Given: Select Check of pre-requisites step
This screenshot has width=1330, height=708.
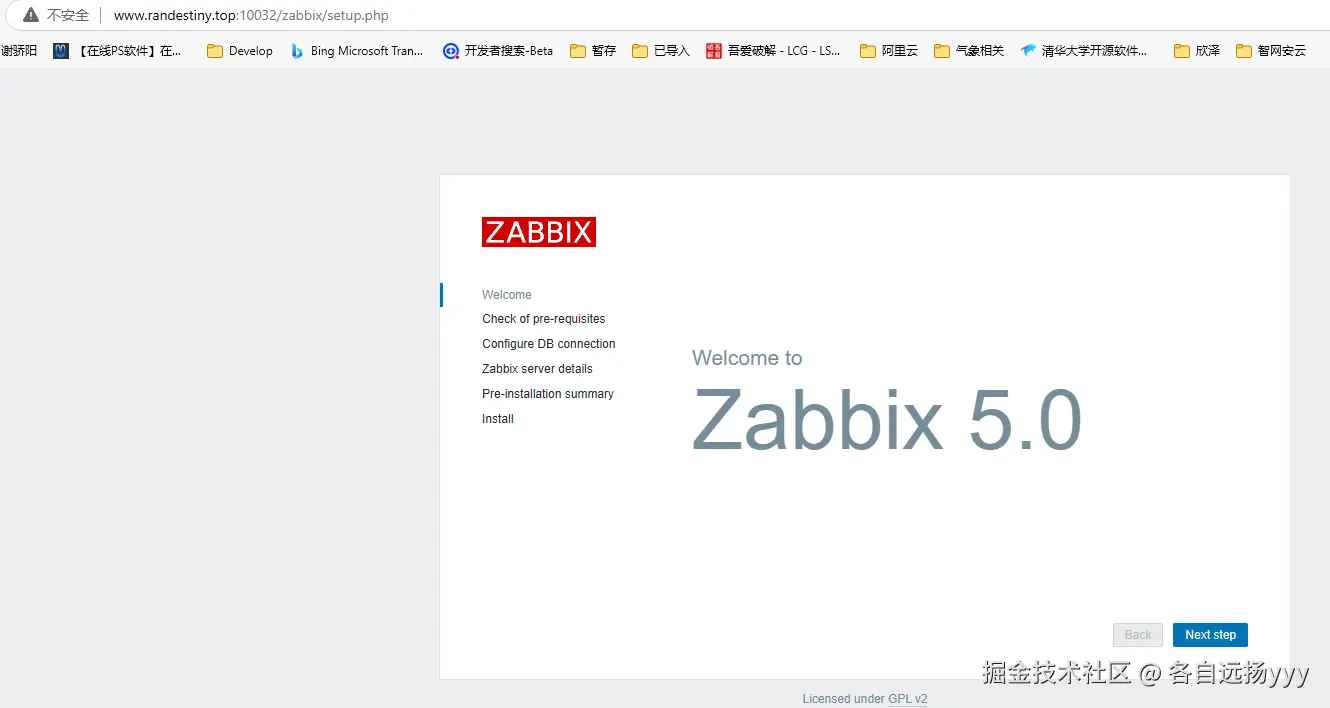Looking at the screenshot, I should (x=544, y=319).
